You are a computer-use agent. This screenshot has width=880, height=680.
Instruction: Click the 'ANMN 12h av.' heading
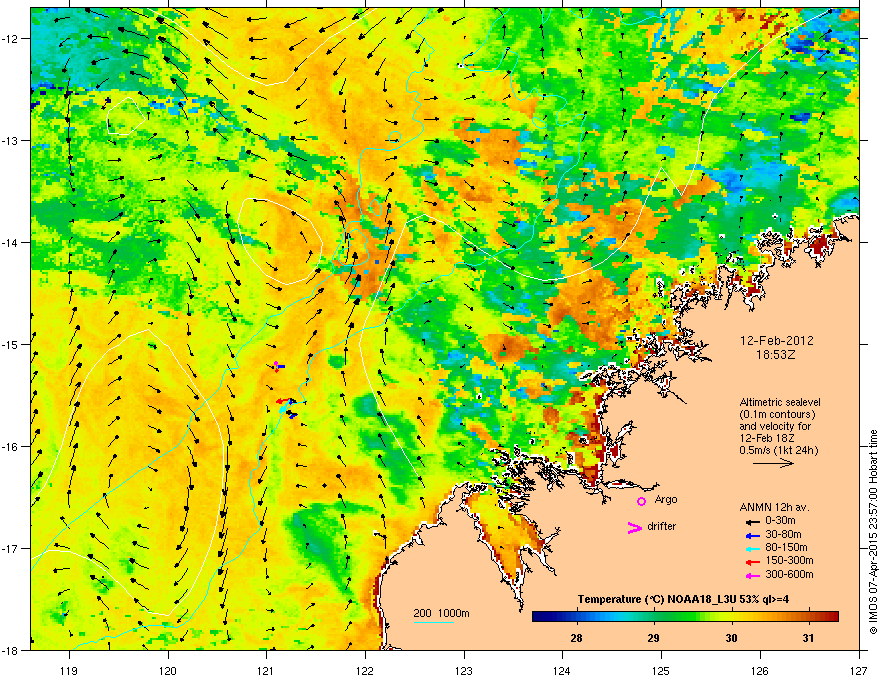tap(774, 507)
